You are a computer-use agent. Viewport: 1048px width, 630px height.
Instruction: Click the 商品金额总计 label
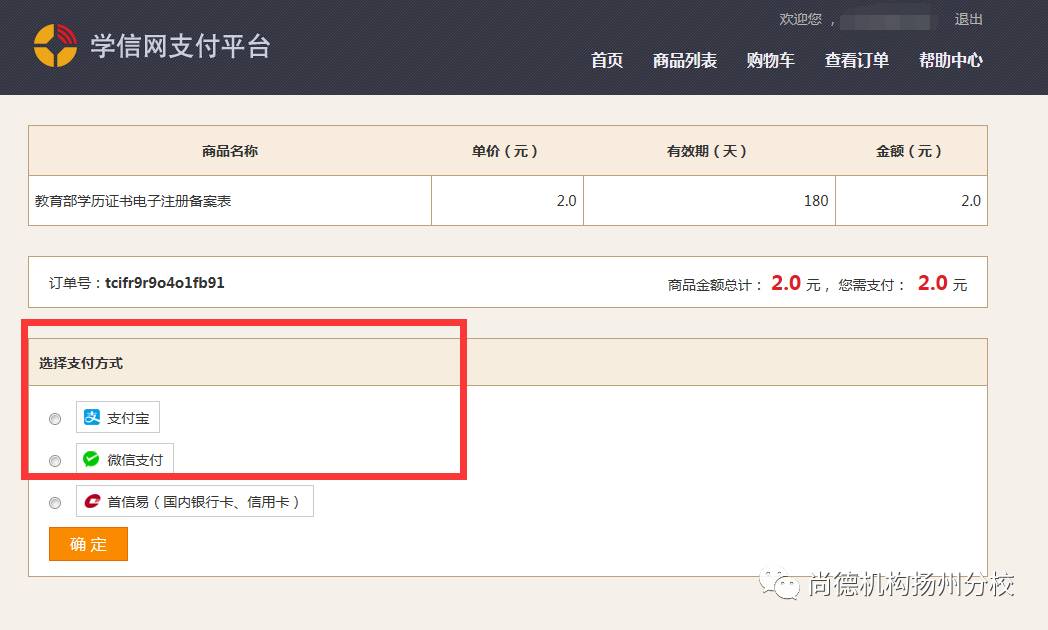[x=714, y=285]
